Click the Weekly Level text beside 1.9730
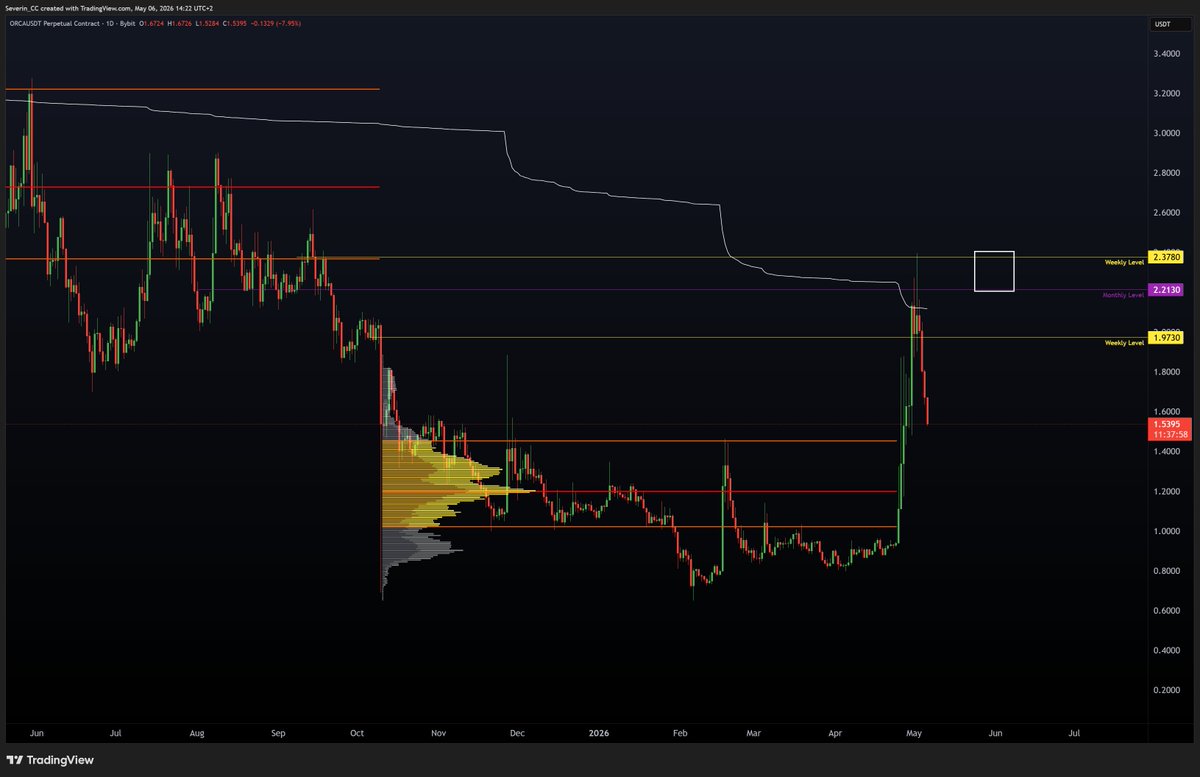This screenshot has width=1200, height=777. (x=1124, y=343)
